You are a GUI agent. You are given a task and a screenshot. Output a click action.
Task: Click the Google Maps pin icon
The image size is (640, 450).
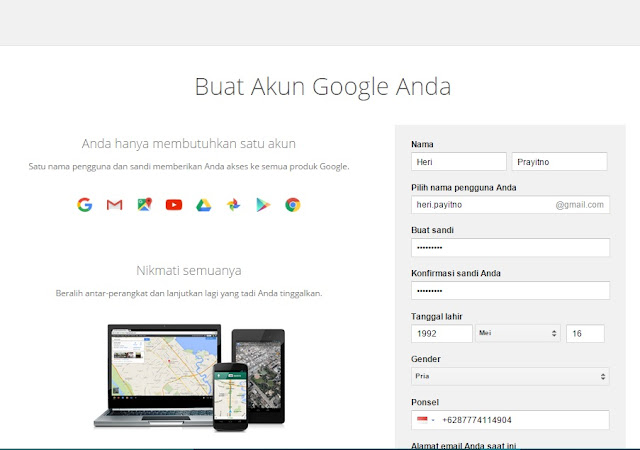click(144, 204)
